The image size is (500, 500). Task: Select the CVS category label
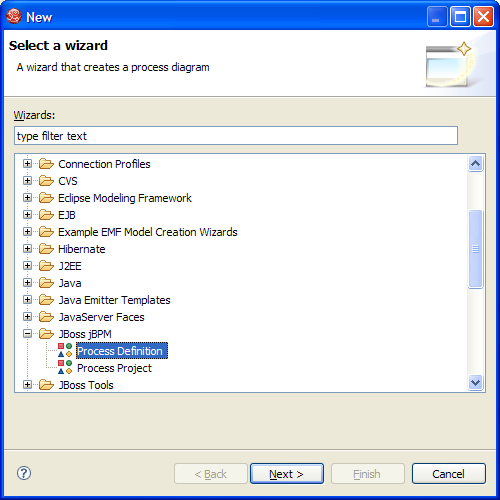pos(68,181)
